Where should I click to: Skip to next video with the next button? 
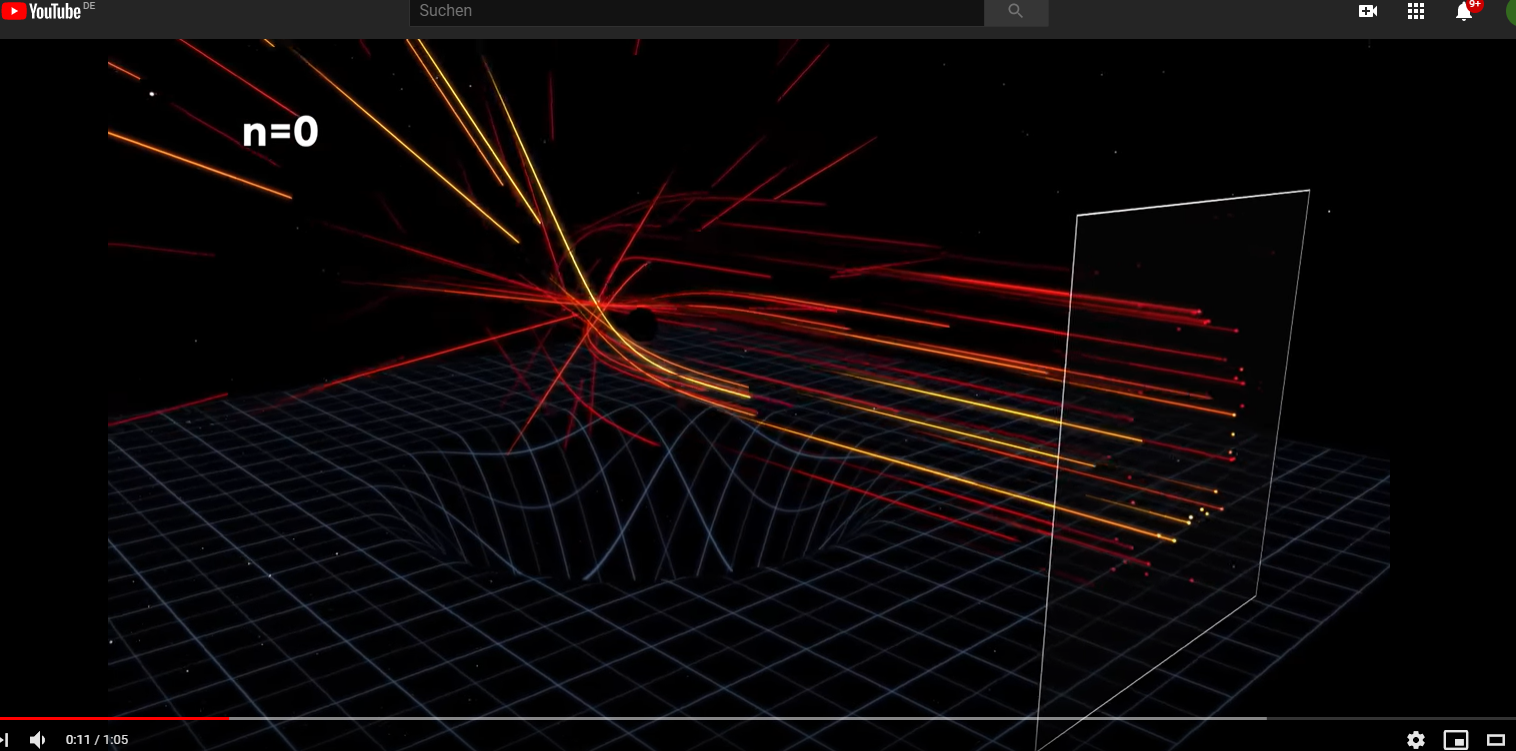click(5, 740)
